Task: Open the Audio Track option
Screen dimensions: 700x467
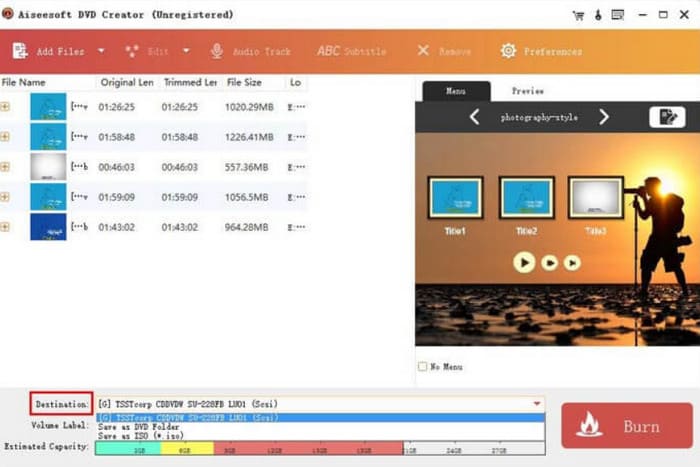Action: (250, 51)
